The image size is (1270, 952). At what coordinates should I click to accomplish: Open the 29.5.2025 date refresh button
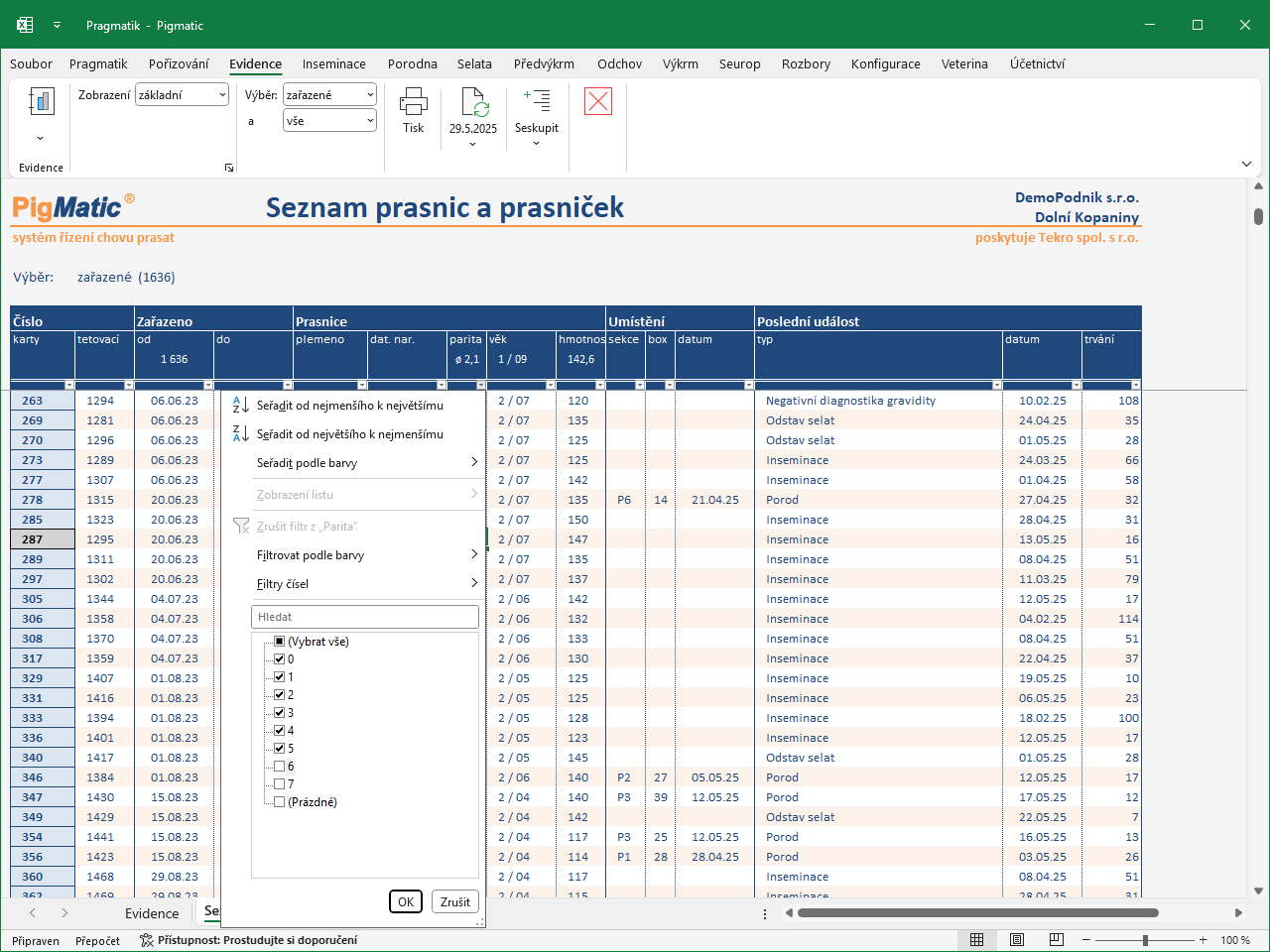click(472, 116)
